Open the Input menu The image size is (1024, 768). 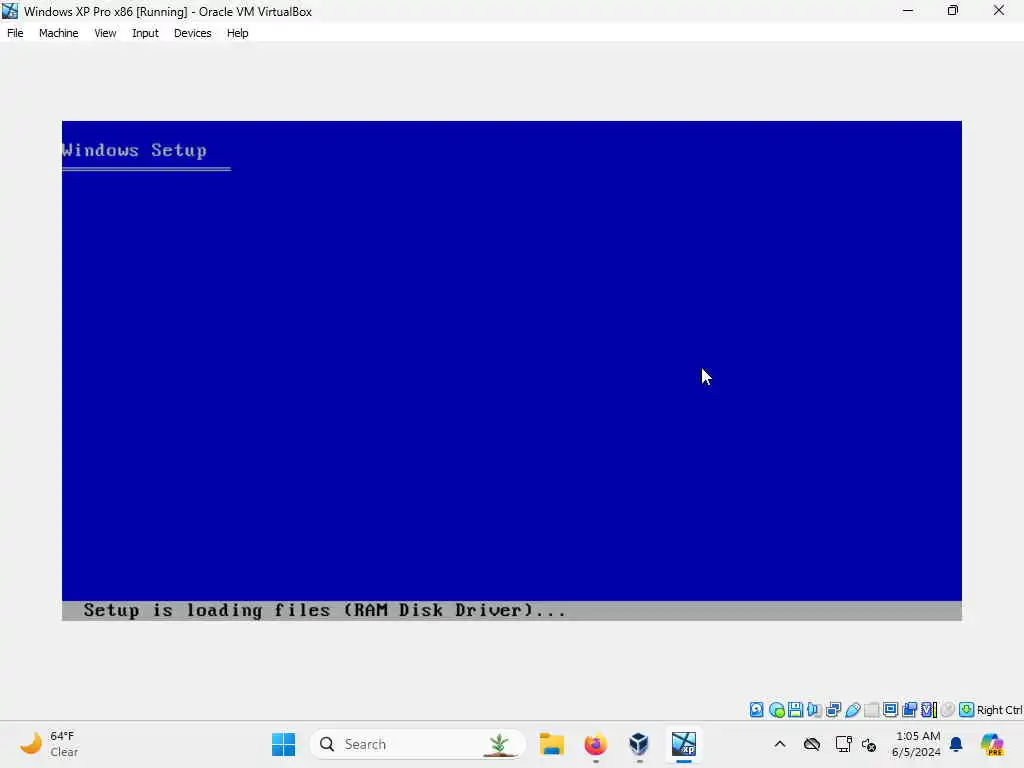pos(145,33)
